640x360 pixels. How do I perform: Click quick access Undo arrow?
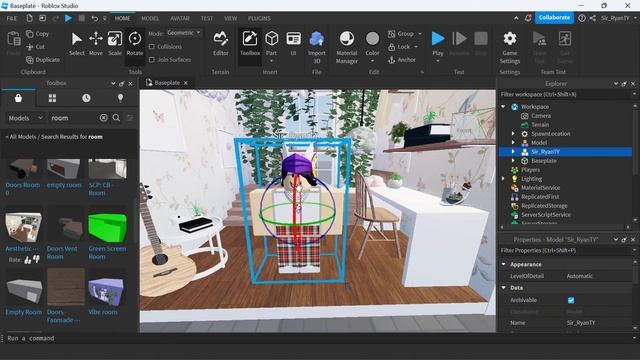click(94, 18)
